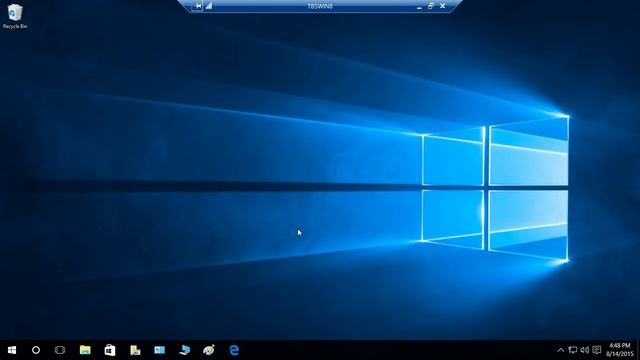
Task: Launch File Explorer from the taskbar
Action: [85, 350]
